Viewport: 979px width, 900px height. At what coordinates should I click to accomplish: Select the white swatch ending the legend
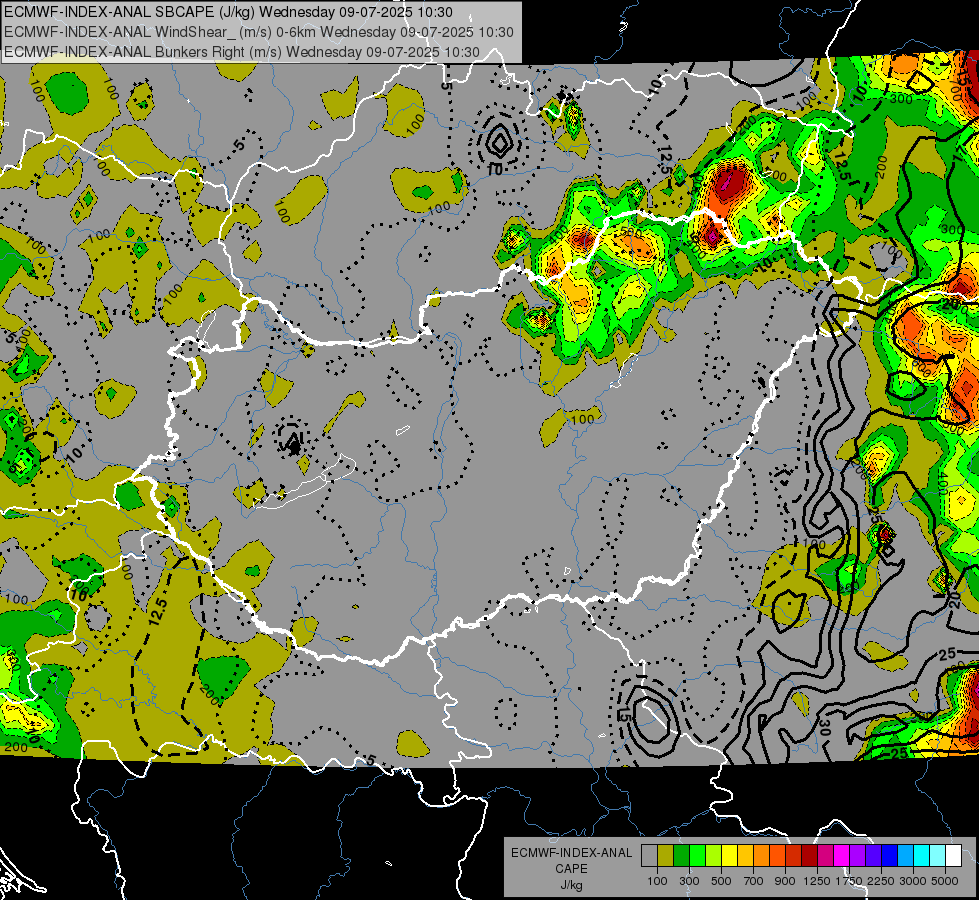[x=953, y=856]
